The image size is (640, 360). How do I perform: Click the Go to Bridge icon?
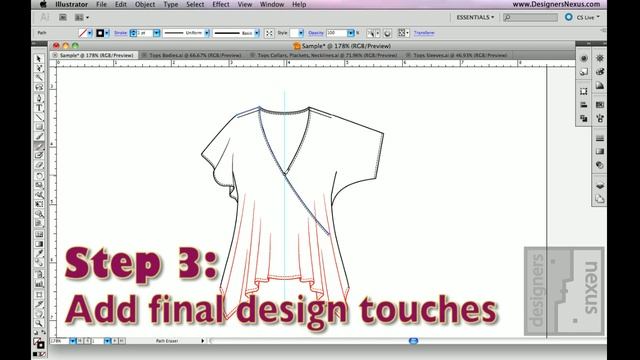[63, 17]
